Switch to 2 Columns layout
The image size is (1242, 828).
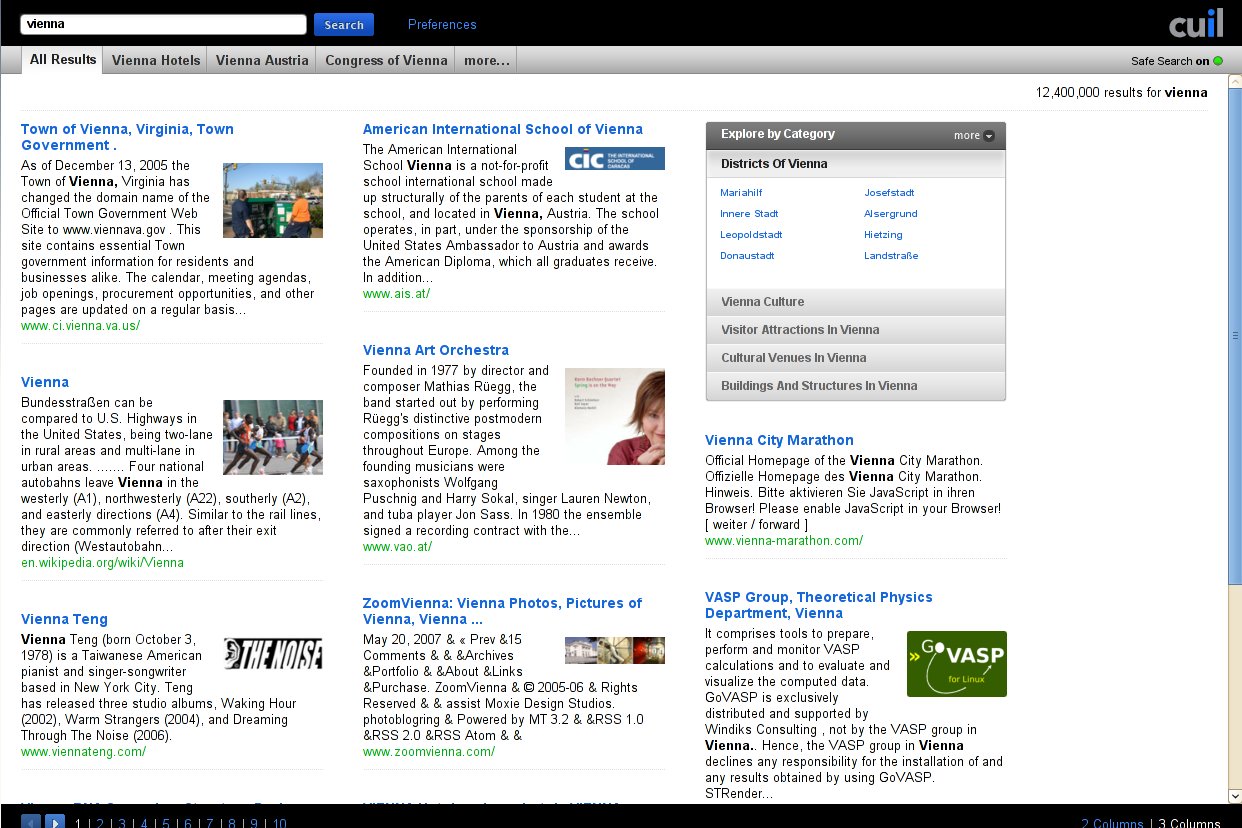1111,823
